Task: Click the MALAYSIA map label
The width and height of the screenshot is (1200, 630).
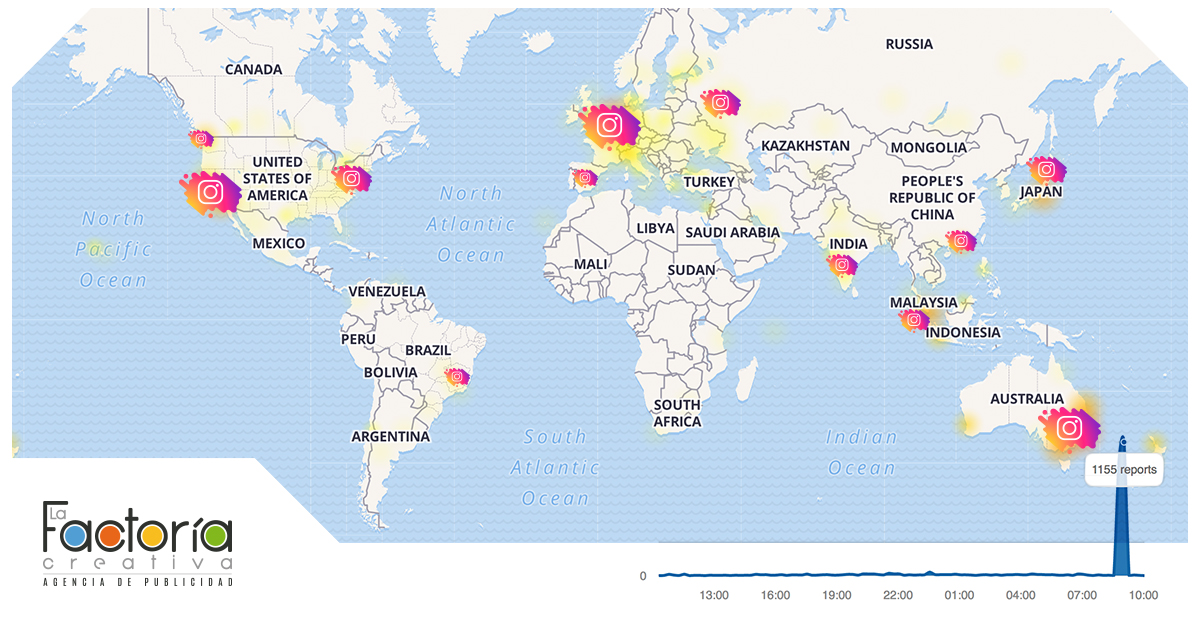Action: [923, 302]
